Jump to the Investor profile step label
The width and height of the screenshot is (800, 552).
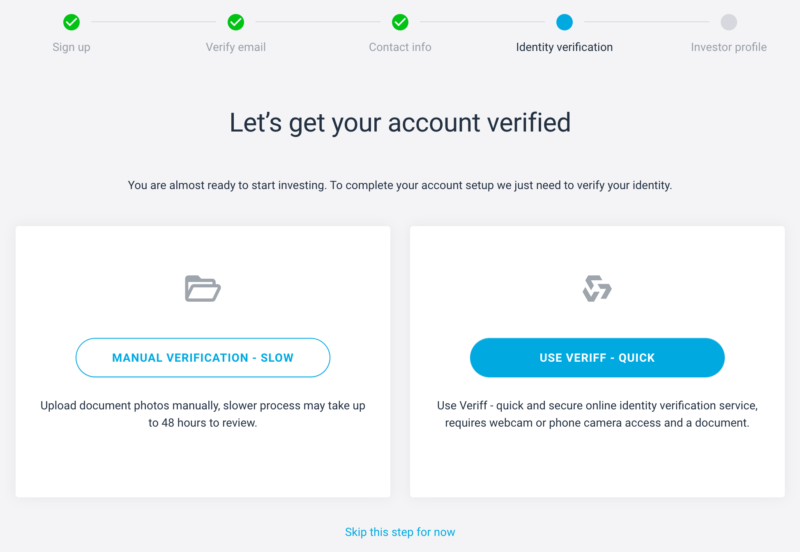(729, 47)
